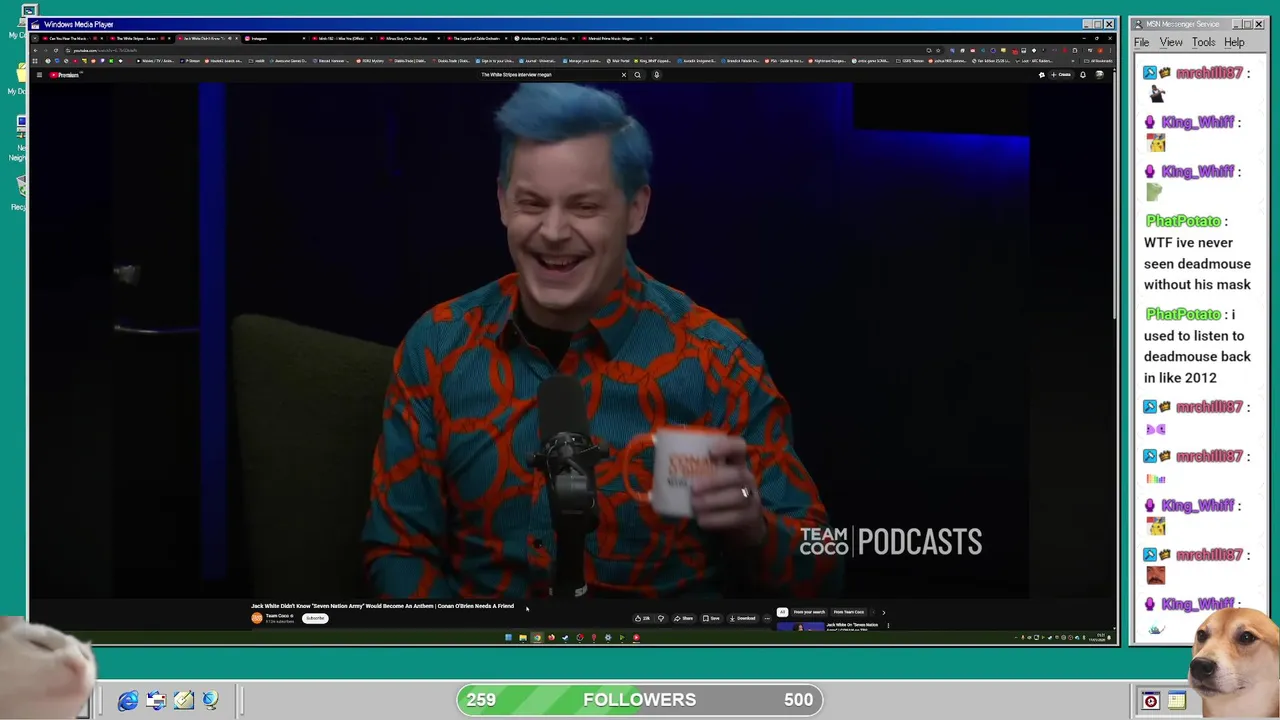The width and height of the screenshot is (1280, 720).
Task: Open Tools menu in MSN Messenger
Action: [x=1203, y=43]
